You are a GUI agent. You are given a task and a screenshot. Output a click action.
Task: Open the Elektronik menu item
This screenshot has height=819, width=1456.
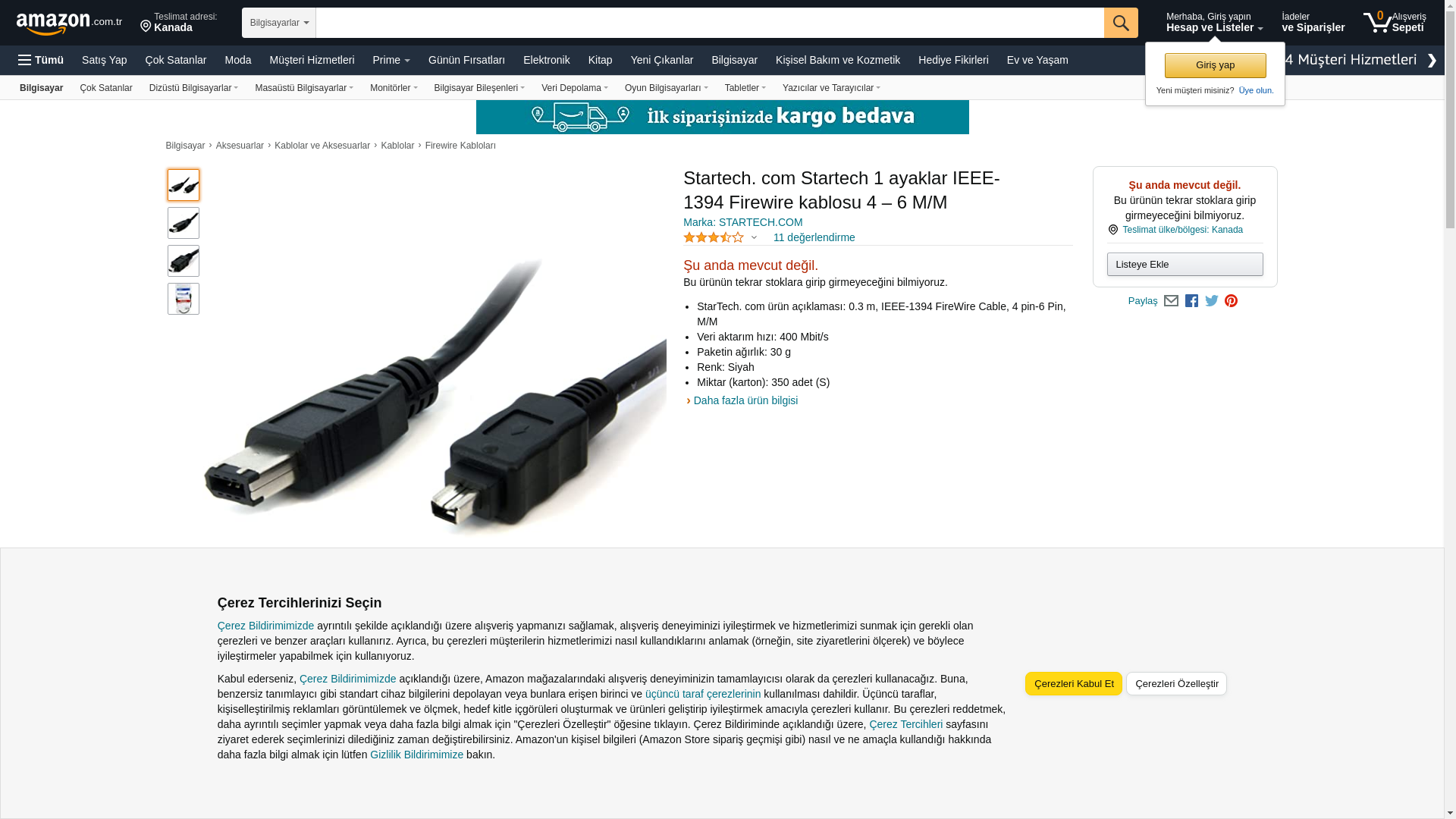coord(546,60)
